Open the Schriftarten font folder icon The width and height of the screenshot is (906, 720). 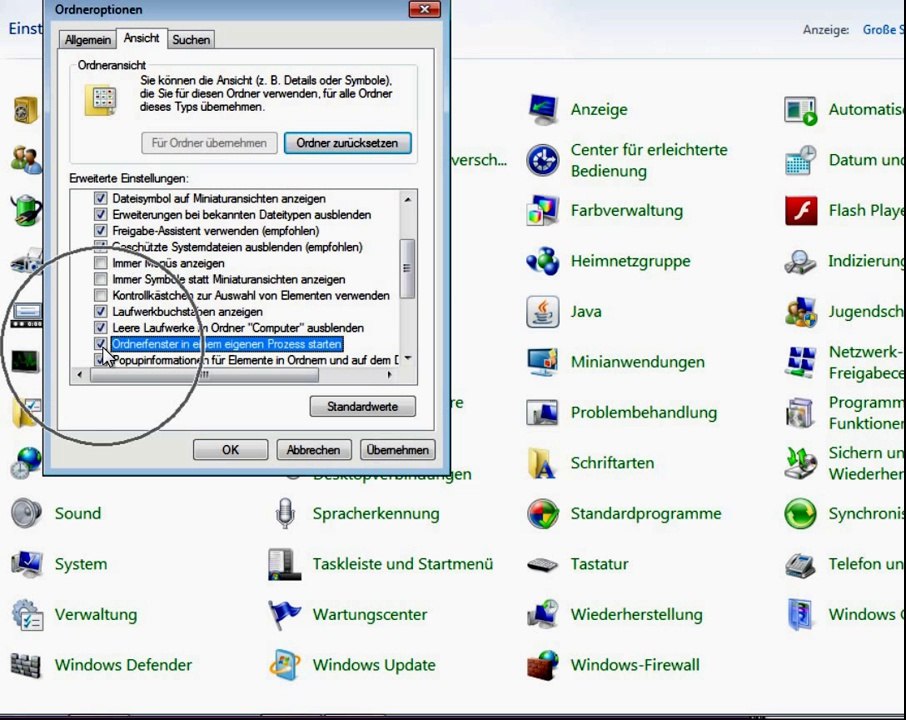[543, 463]
